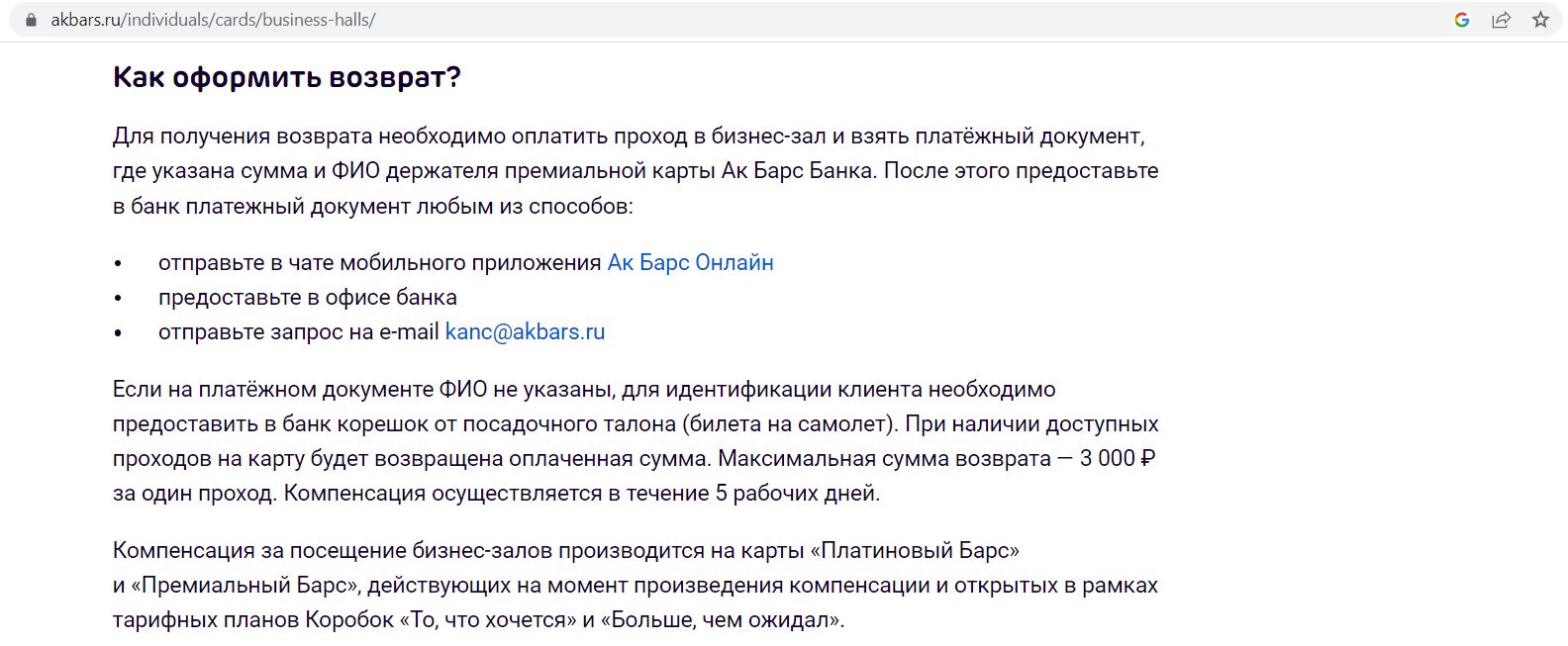The width and height of the screenshot is (1568, 646).
Task: Click the paragraph starting Если на платёжном документе
Action: (x=636, y=441)
